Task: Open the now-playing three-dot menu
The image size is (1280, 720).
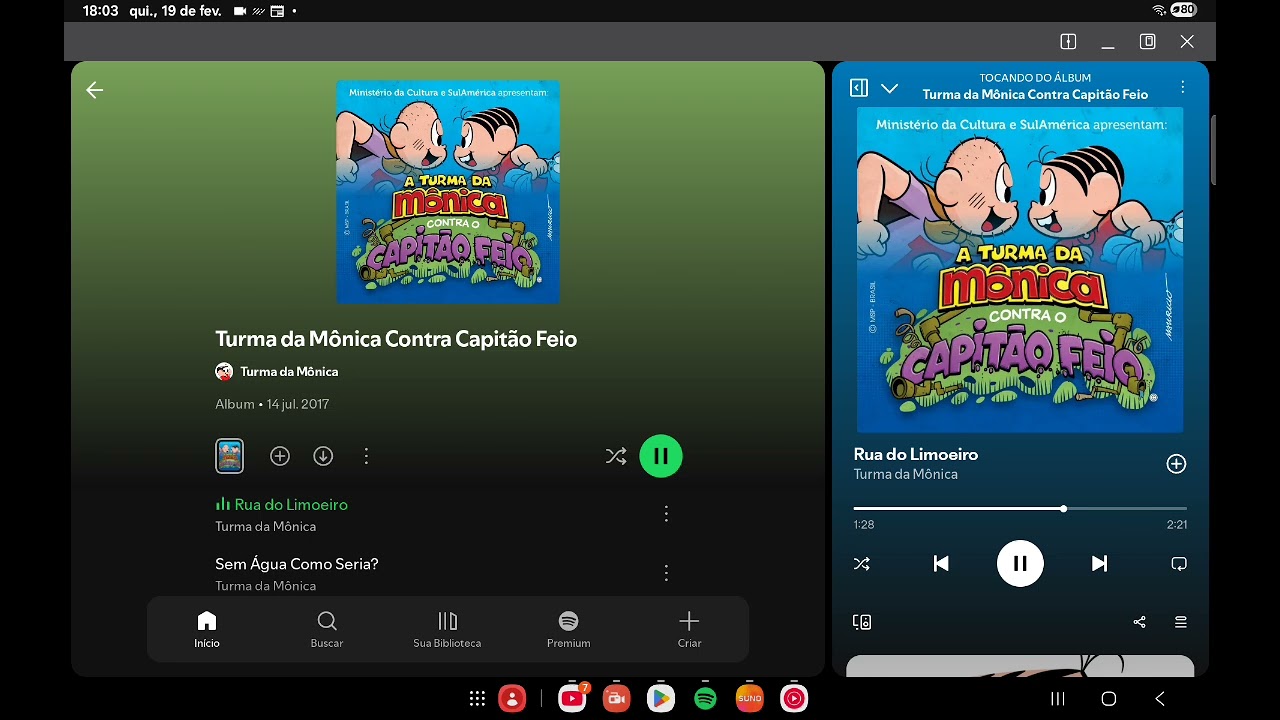Action: [x=1182, y=87]
